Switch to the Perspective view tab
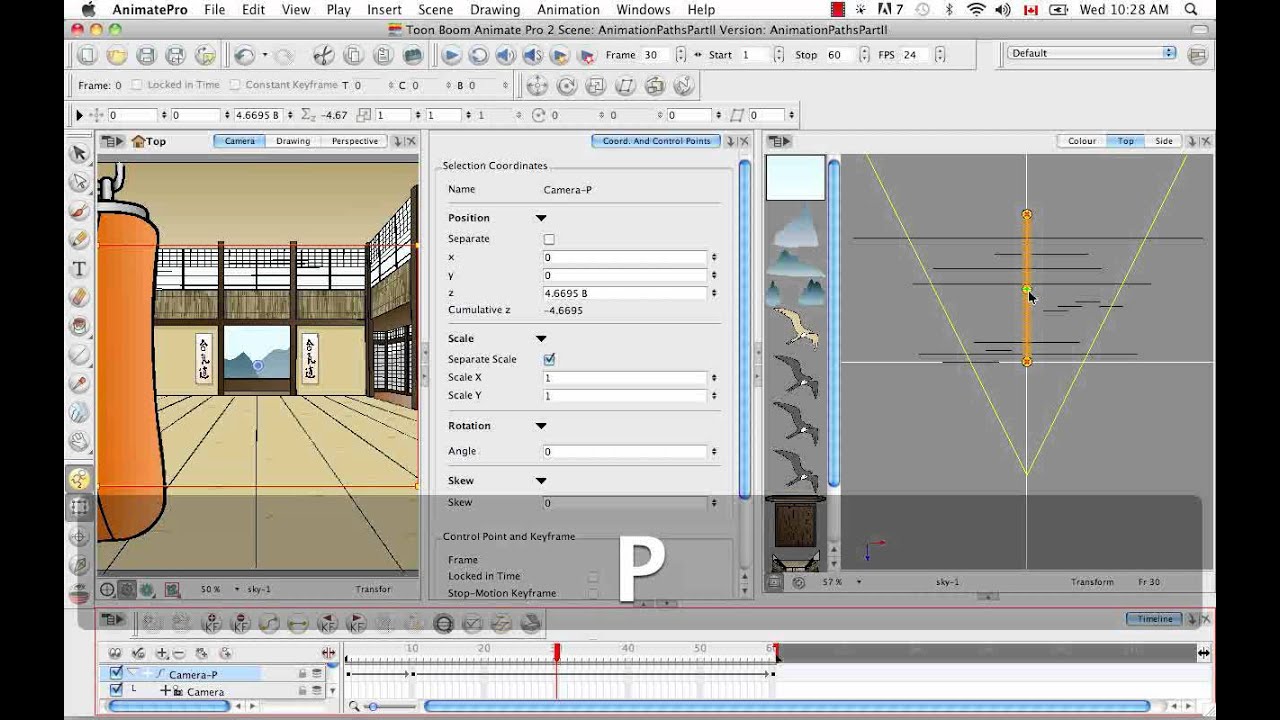 coord(355,141)
